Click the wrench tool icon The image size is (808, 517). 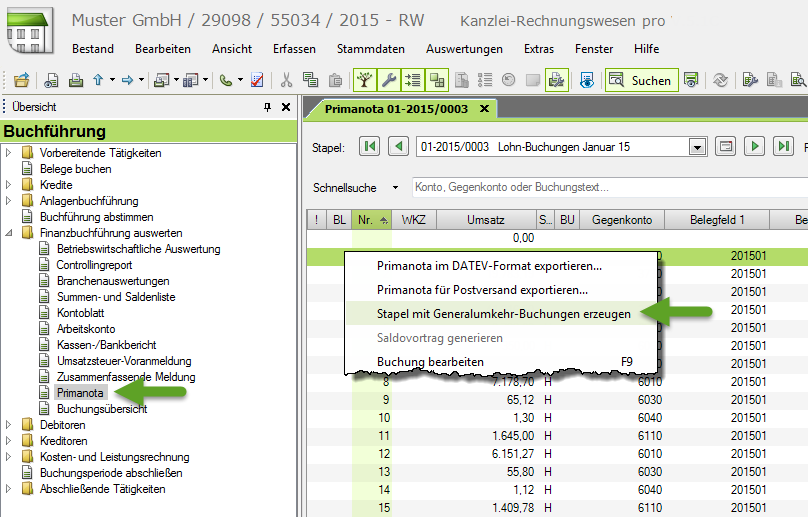tap(389, 80)
